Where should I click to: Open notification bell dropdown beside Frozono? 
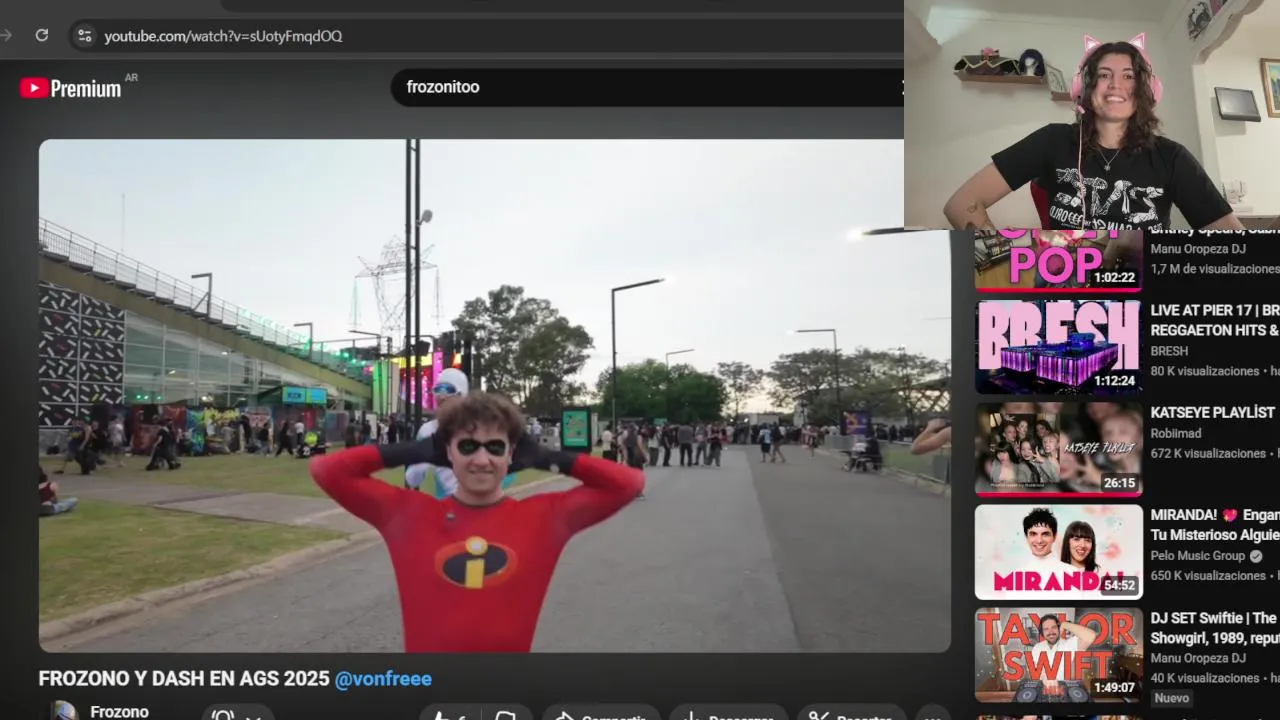238,714
